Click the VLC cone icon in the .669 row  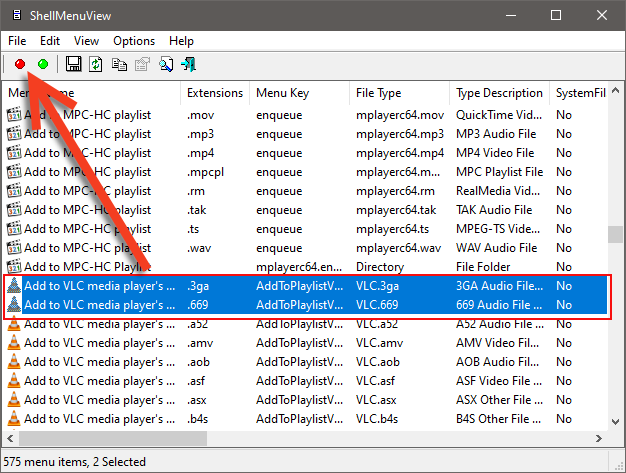[14, 305]
